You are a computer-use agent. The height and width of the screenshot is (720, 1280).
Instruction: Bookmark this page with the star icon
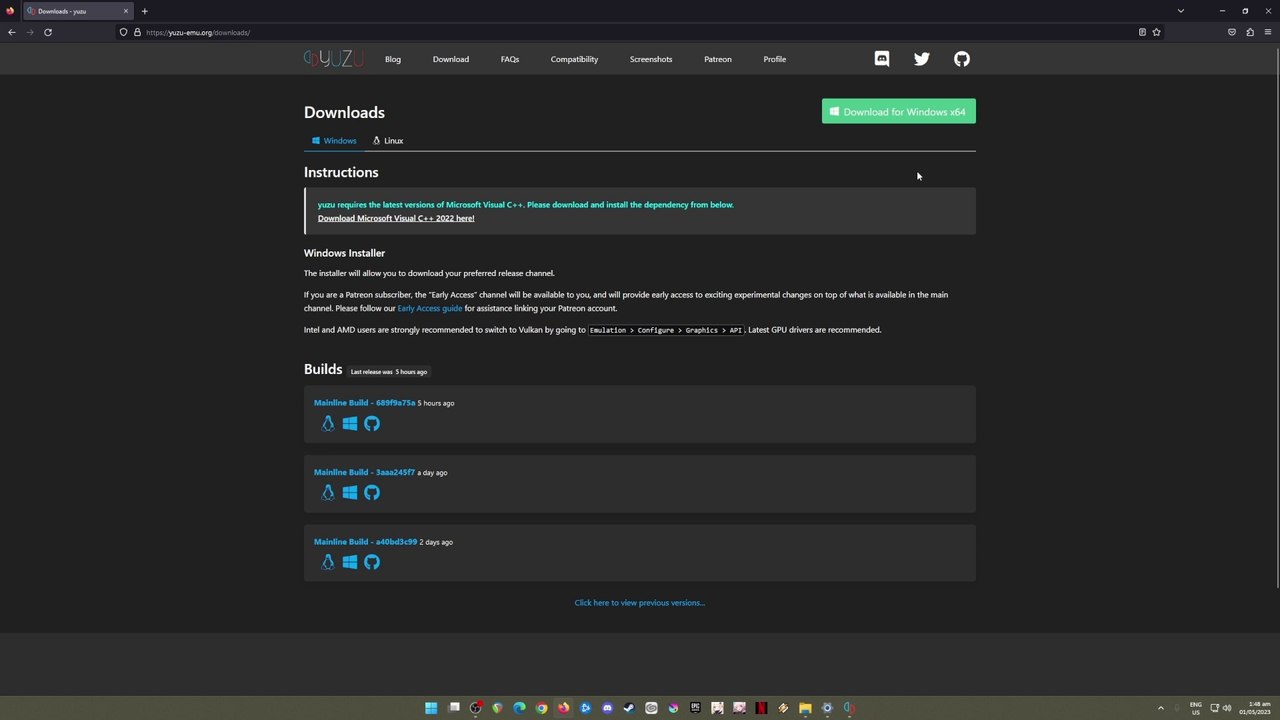tap(1157, 32)
